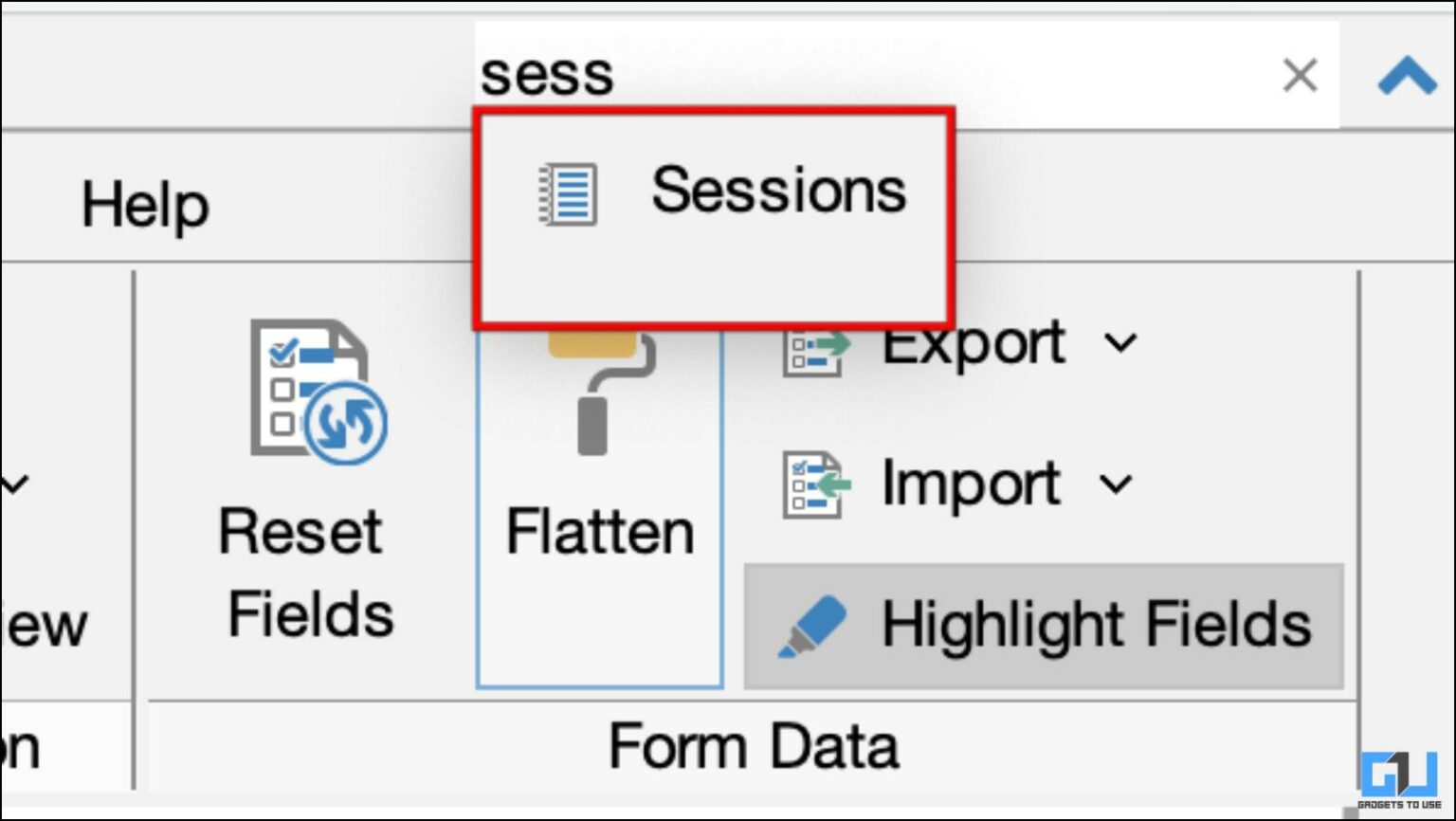Open the Export dropdown menu
This screenshot has width=1456, height=821.
pyautogui.click(x=1122, y=344)
